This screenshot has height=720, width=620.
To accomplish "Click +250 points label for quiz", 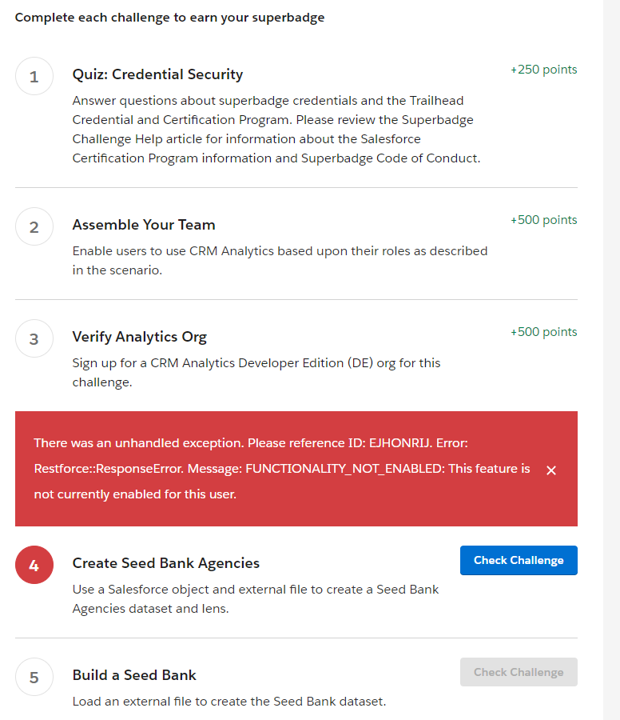I will click(x=543, y=70).
